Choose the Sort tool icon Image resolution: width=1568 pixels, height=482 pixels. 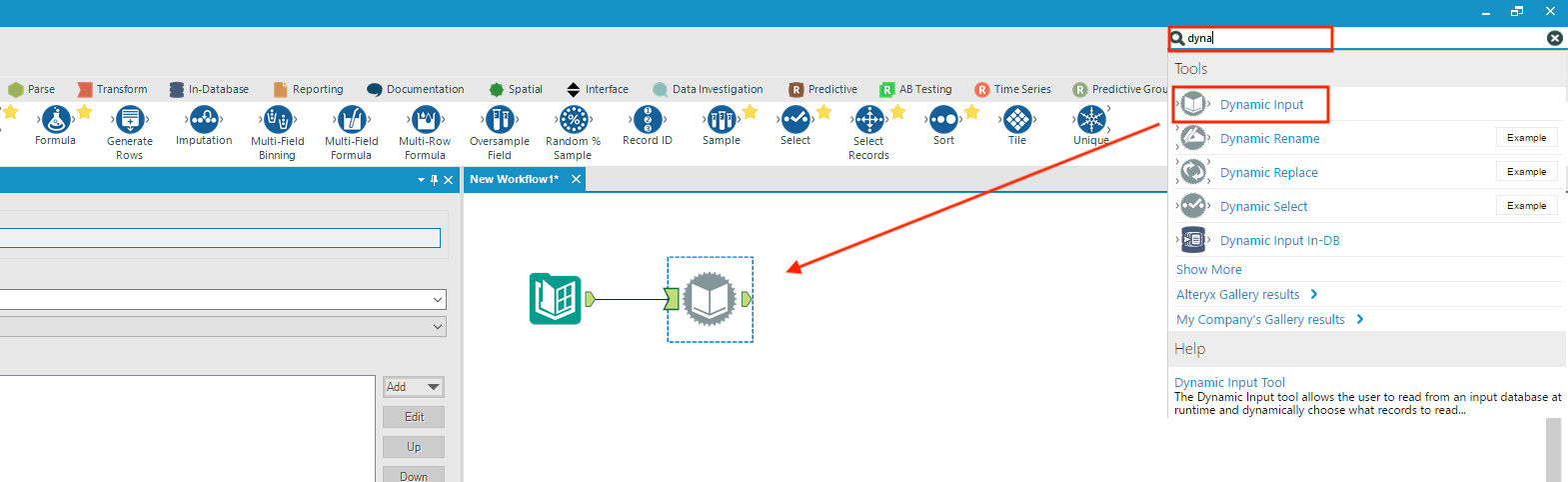pos(943,120)
